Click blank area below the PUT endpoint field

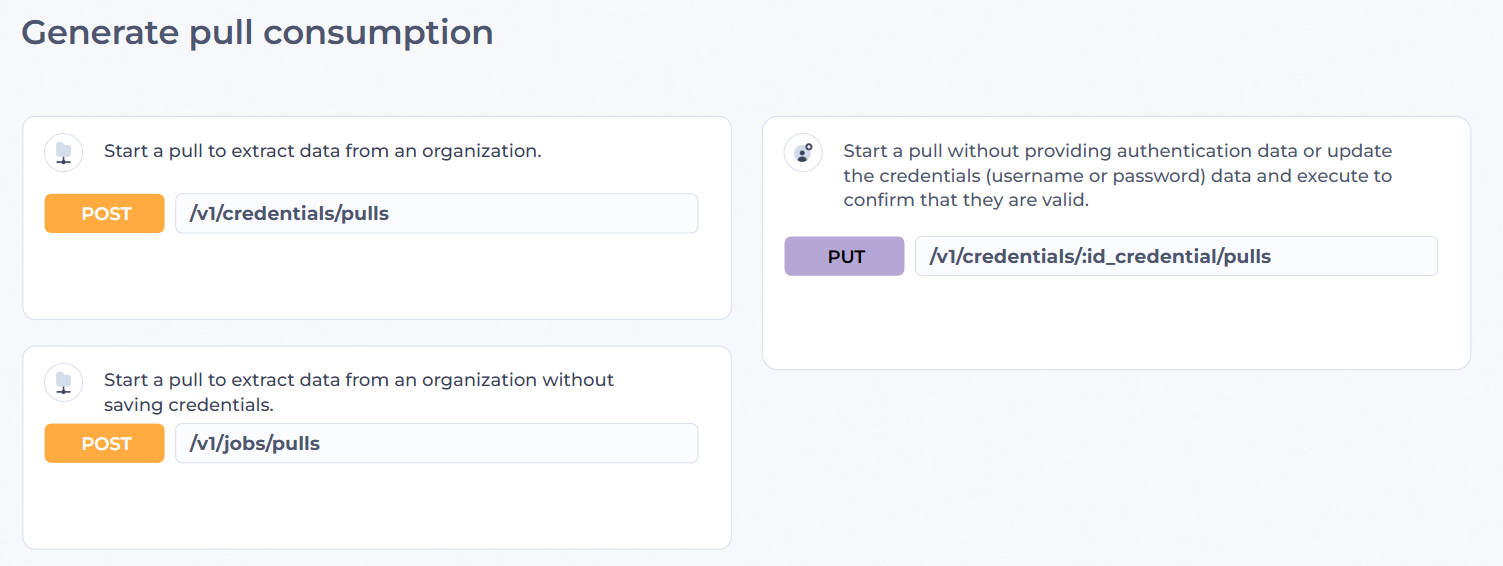1116,322
